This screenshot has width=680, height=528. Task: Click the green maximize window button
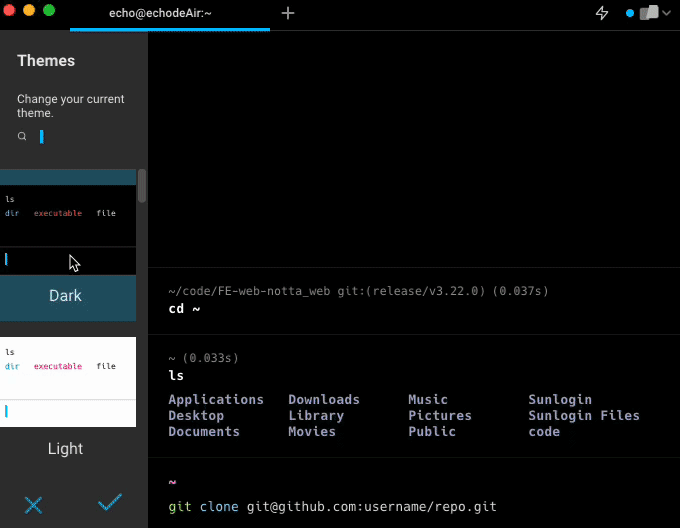[x=49, y=10]
